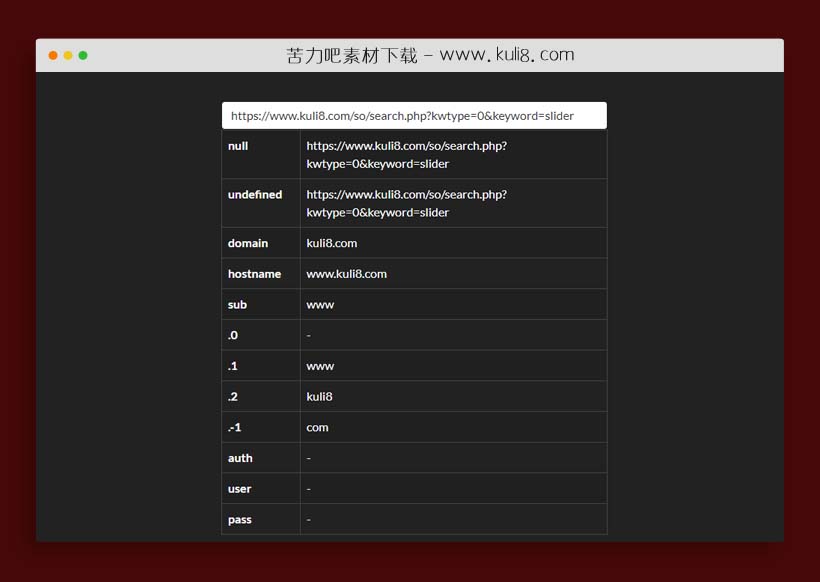820x582 pixels.
Task: Click the URL value in the undefined row
Action: (x=406, y=203)
